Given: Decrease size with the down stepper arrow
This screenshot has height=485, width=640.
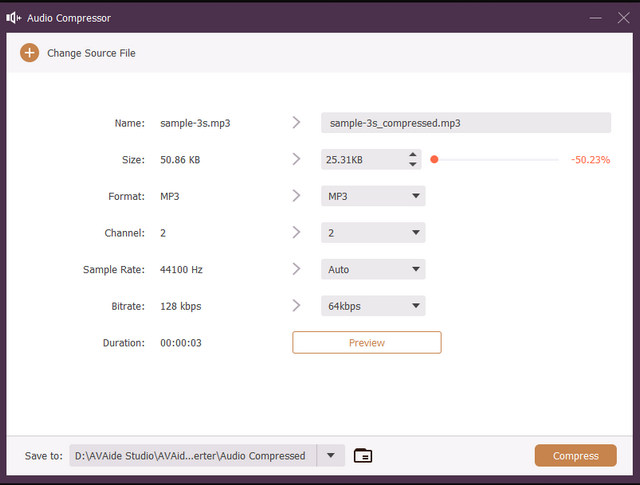Looking at the screenshot, I should 412,164.
